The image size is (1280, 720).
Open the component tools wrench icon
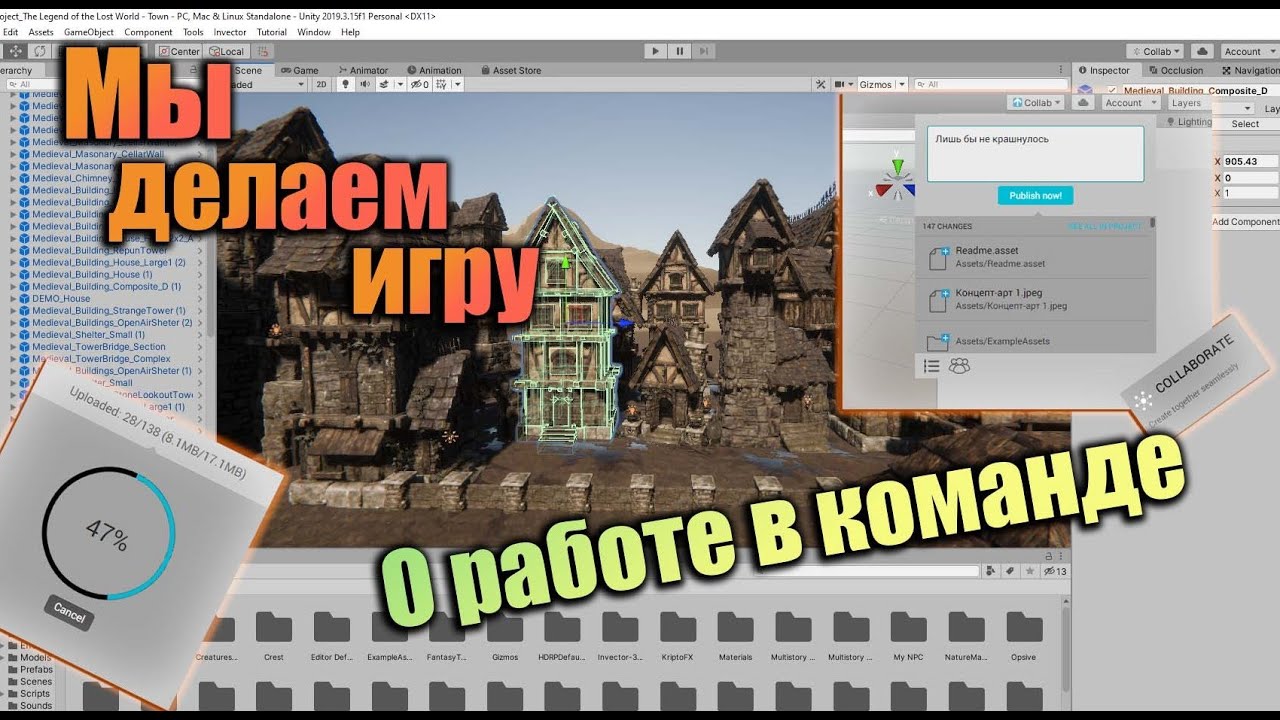[x=821, y=85]
